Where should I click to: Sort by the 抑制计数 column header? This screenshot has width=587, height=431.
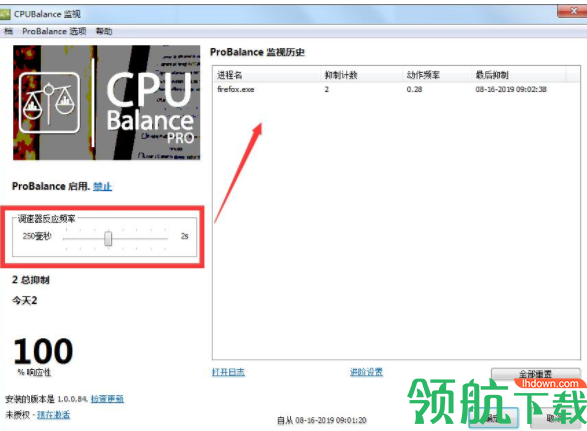click(x=362, y=75)
